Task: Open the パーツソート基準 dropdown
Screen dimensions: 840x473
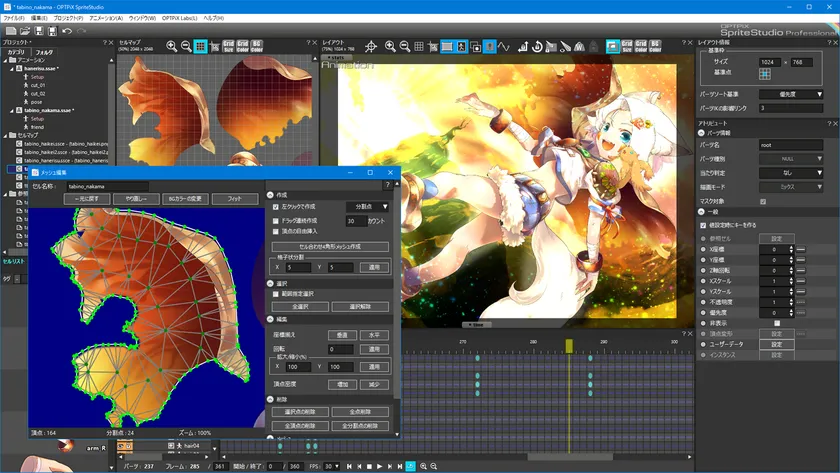Action: pyautogui.click(x=790, y=93)
